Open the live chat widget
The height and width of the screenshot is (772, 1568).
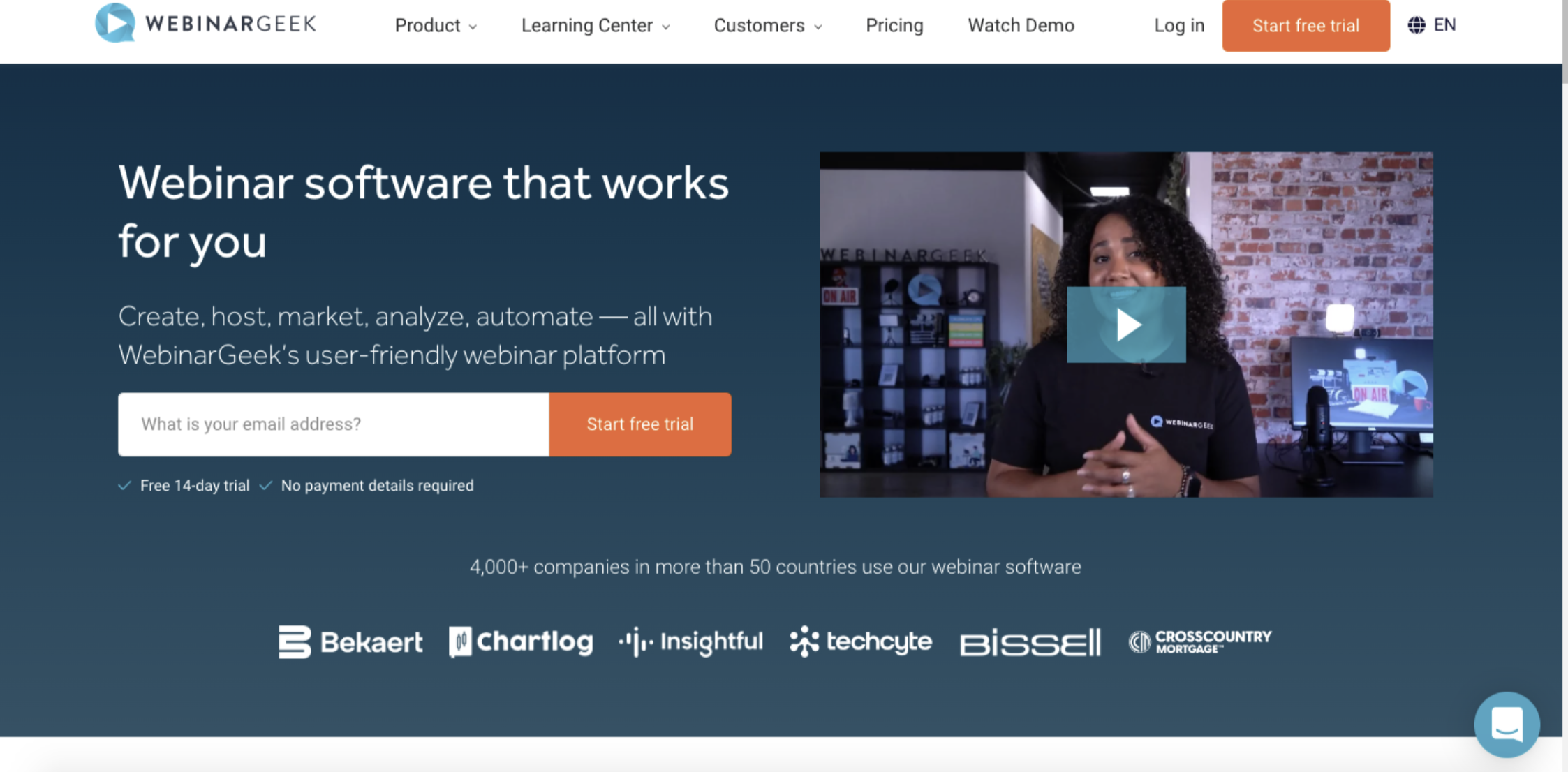pos(1507,724)
